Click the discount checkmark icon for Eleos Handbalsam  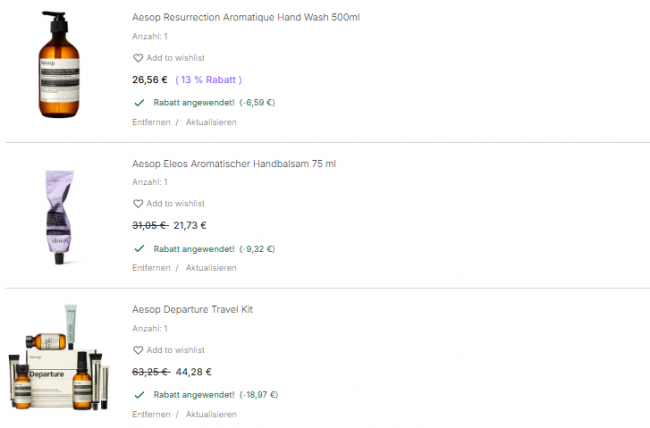point(138,248)
